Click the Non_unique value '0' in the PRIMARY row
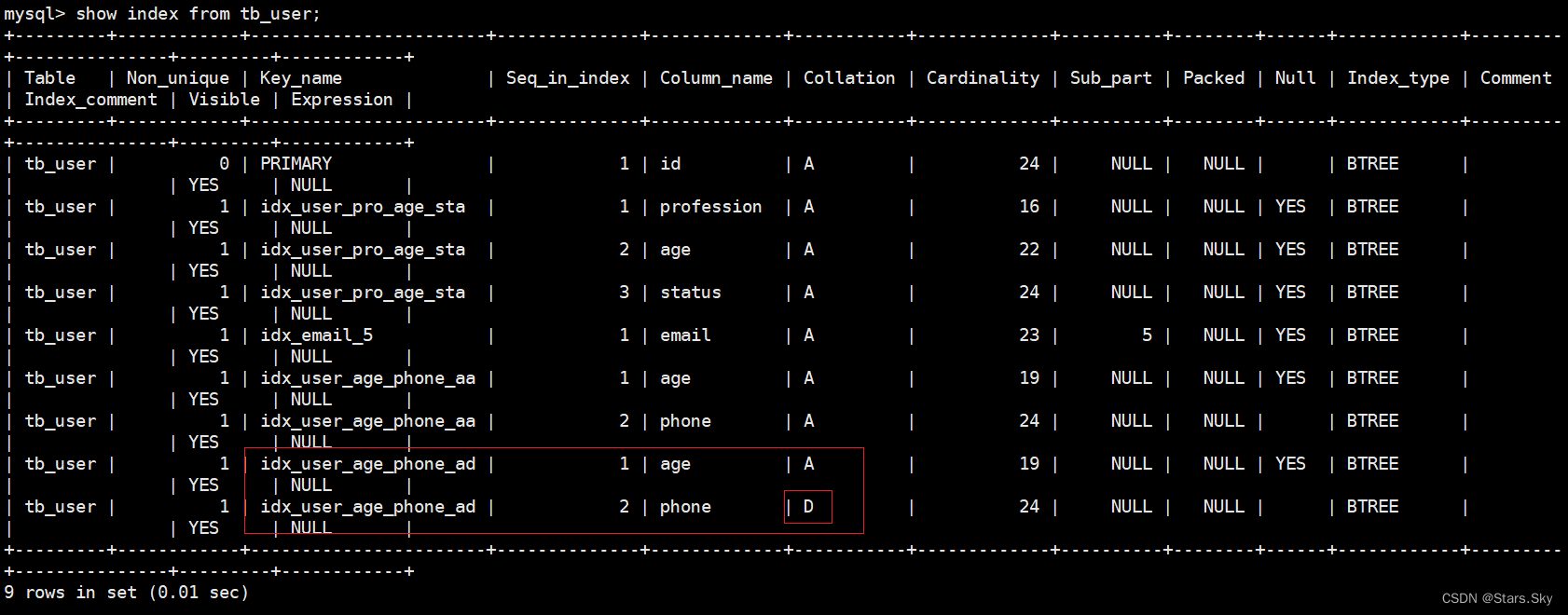 (x=224, y=164)
